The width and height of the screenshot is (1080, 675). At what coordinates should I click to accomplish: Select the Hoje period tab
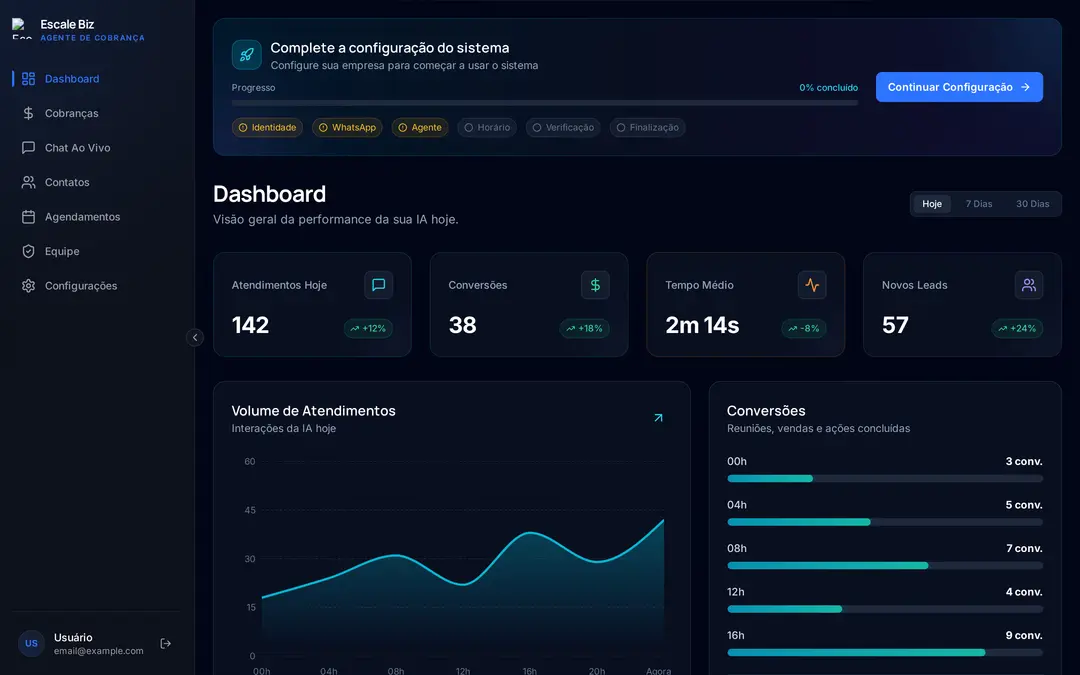click(x=932, y=204)
